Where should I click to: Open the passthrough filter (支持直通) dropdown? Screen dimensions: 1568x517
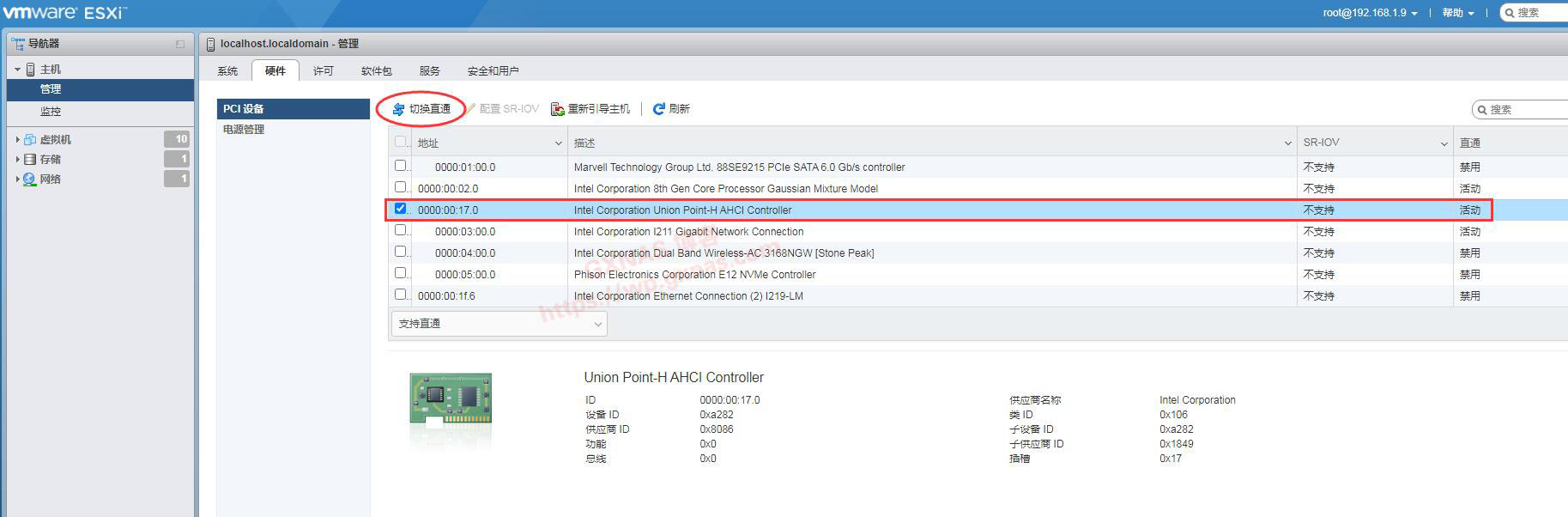coord(499,324)
